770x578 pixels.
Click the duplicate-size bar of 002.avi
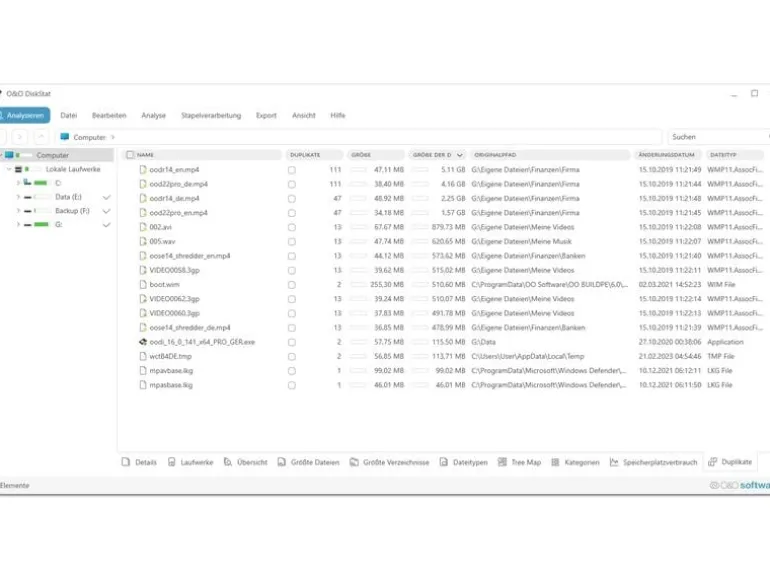(x=420, y=227)
